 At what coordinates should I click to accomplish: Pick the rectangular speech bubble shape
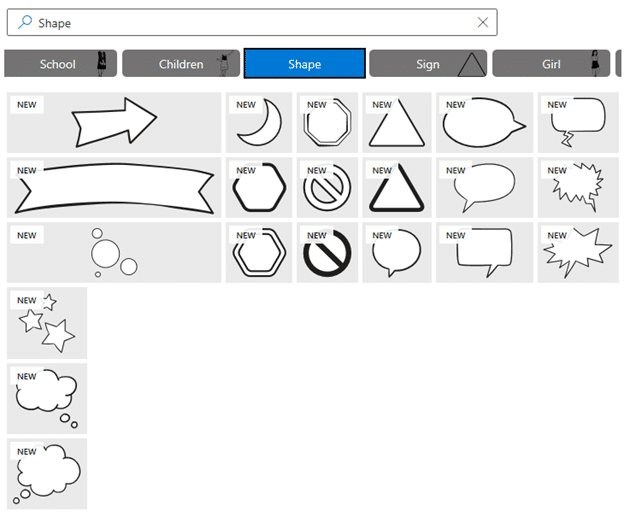point(484,253)
